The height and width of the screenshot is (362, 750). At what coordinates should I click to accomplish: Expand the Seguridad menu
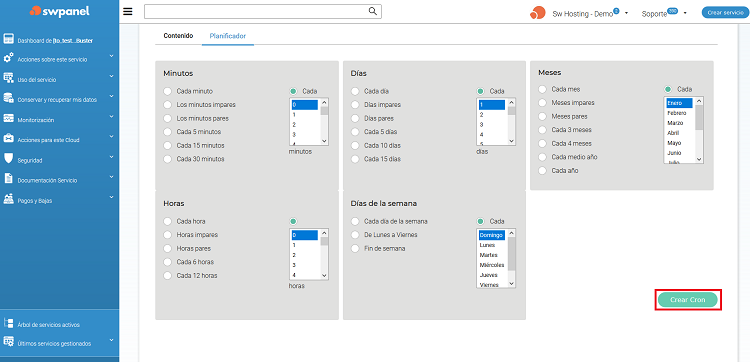pyautogui.click(x=111, y=156)
